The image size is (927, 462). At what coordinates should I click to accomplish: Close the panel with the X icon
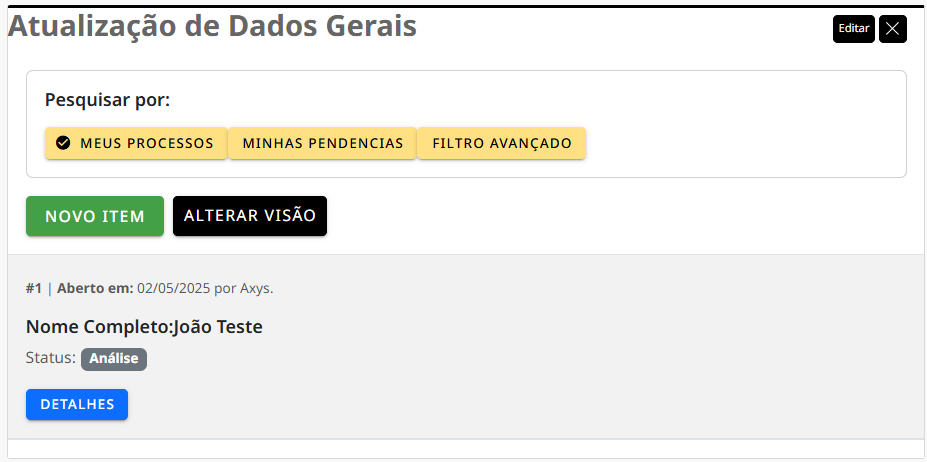click(893, 29)
